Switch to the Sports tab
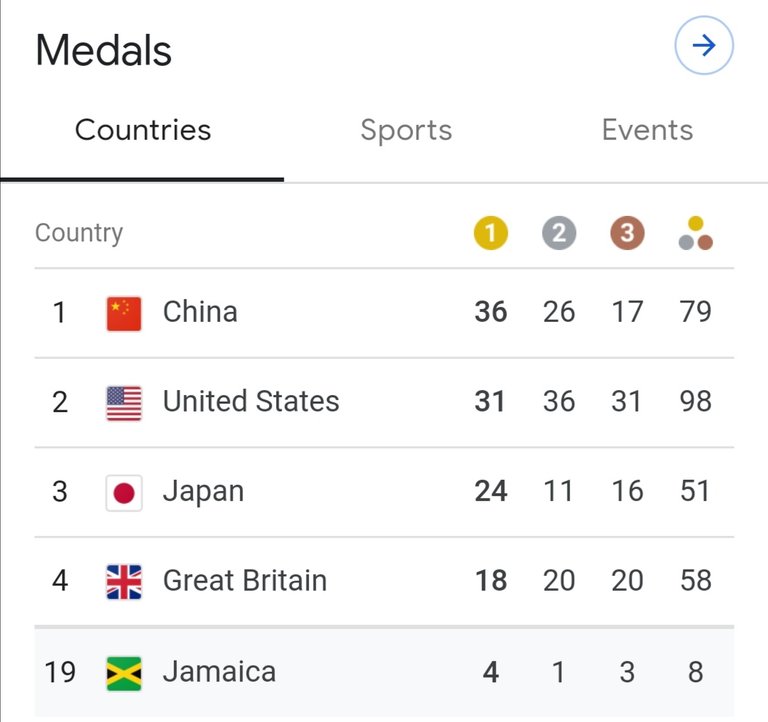768x722 pixels. (x=406, y=131)
